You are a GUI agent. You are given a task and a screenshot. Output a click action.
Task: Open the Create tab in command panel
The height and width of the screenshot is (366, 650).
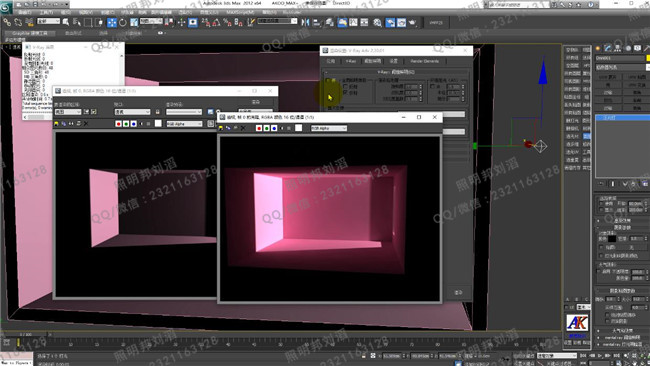pyautogui.click(x=598, y=48)
